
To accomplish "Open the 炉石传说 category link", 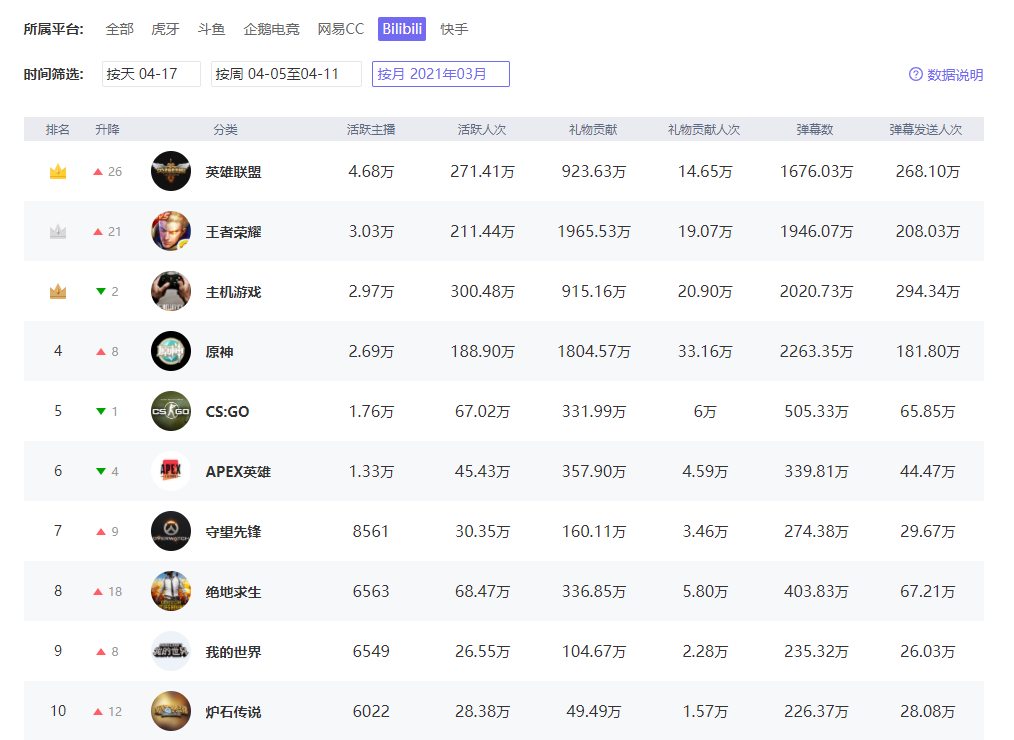I will (233, 712).
